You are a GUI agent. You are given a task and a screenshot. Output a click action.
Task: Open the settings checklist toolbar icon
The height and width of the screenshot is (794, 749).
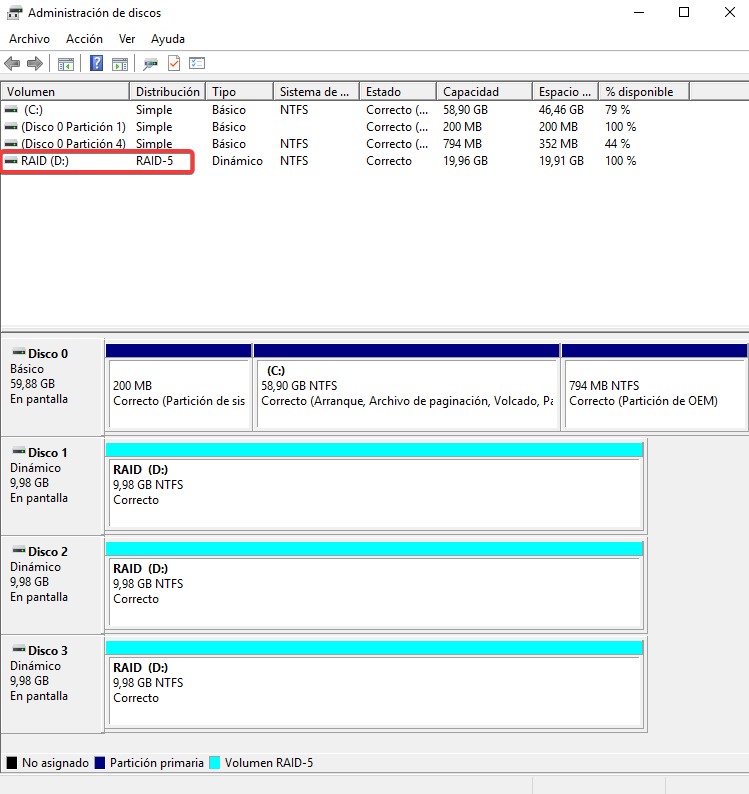coord(196,64)
